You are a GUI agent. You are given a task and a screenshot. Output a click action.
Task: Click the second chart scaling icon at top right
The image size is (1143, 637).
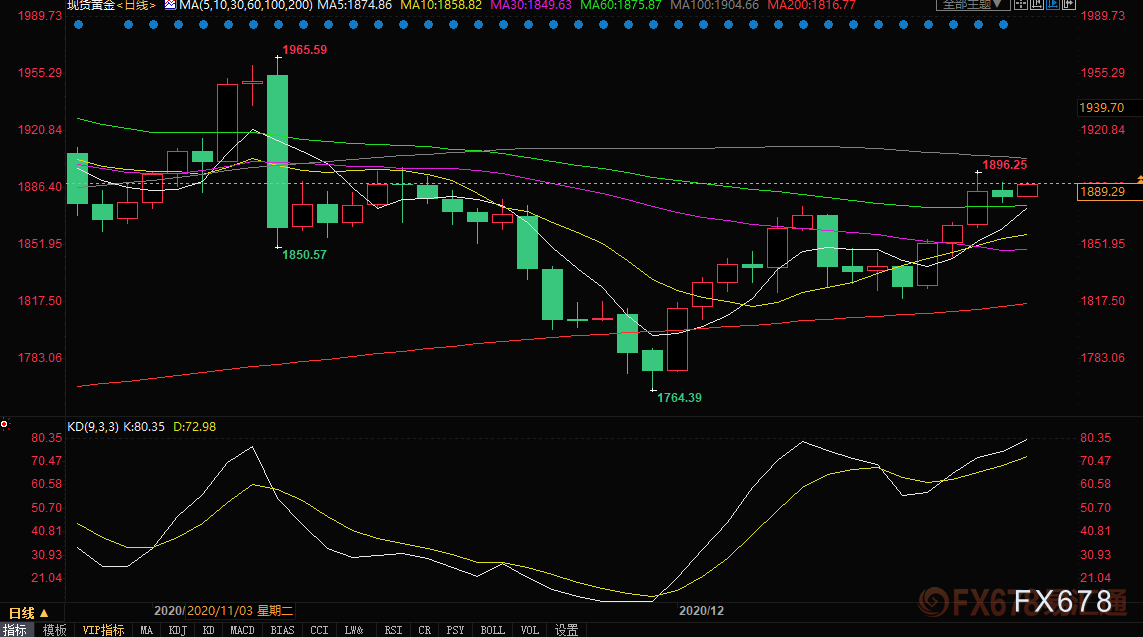pos(1037,4)
